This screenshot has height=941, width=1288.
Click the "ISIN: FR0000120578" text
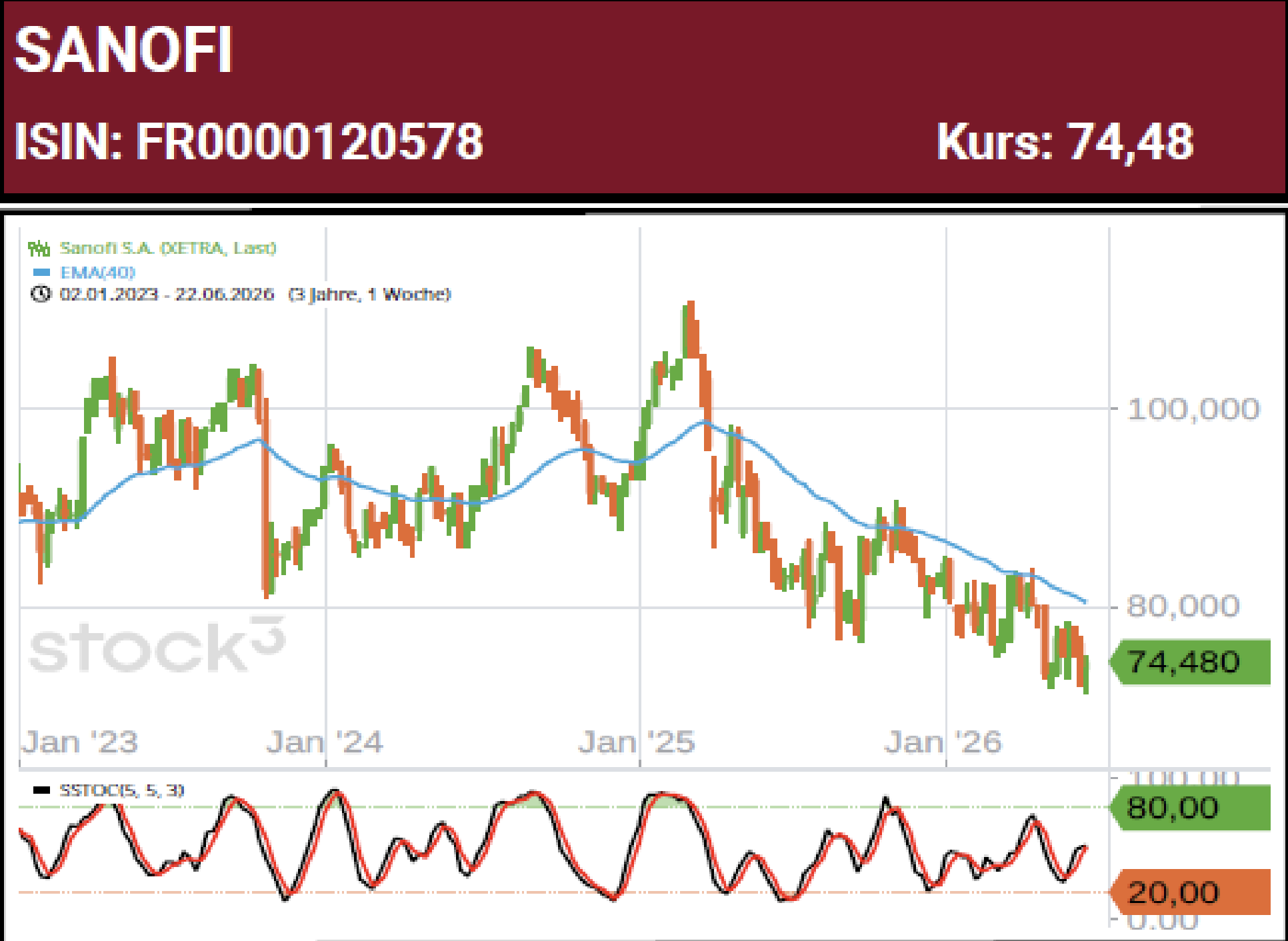click(x=249, y=142)
